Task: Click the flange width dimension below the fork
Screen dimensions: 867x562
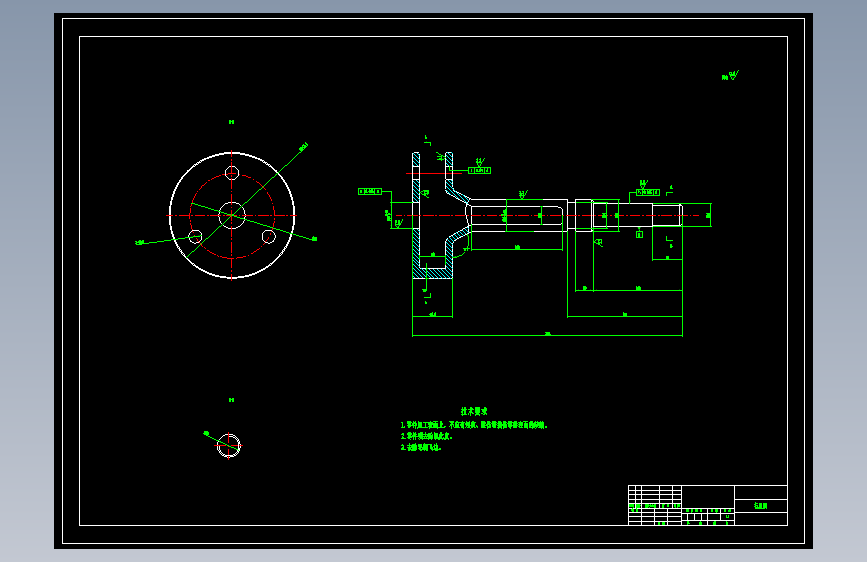Action: point(433,316)
